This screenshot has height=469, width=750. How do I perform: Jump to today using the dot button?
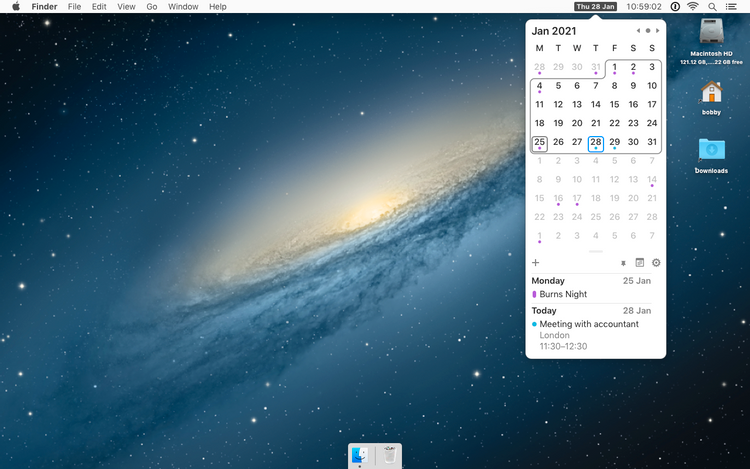(648, 31)
